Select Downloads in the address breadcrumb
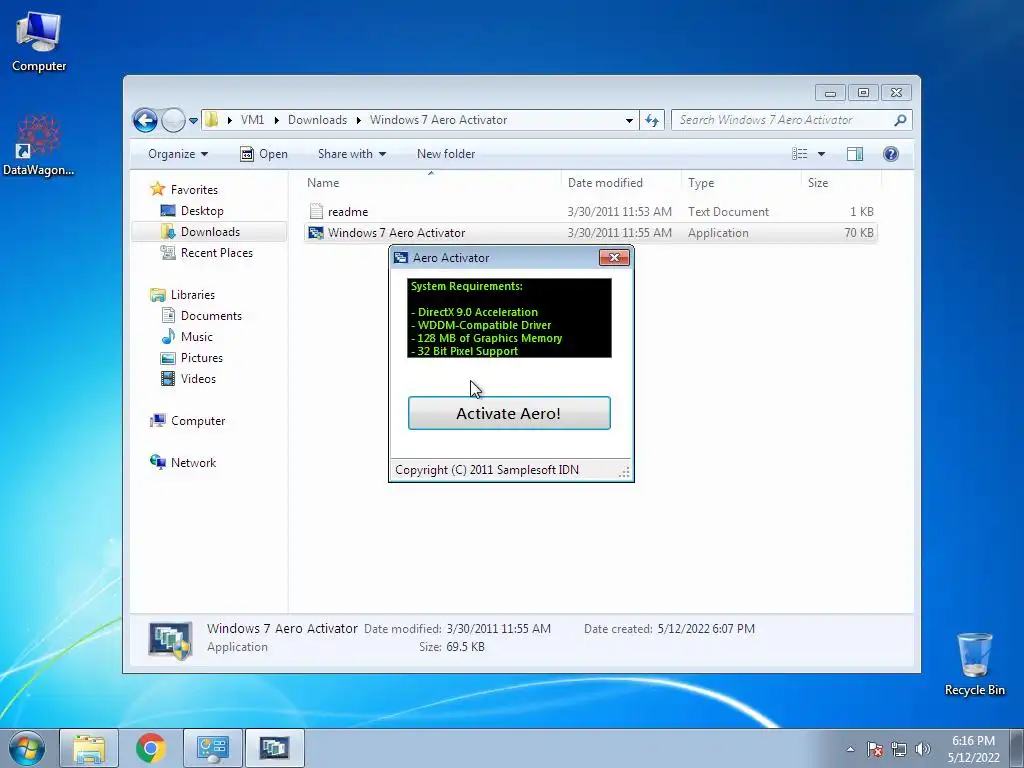1024x768 pixels. 317,120
